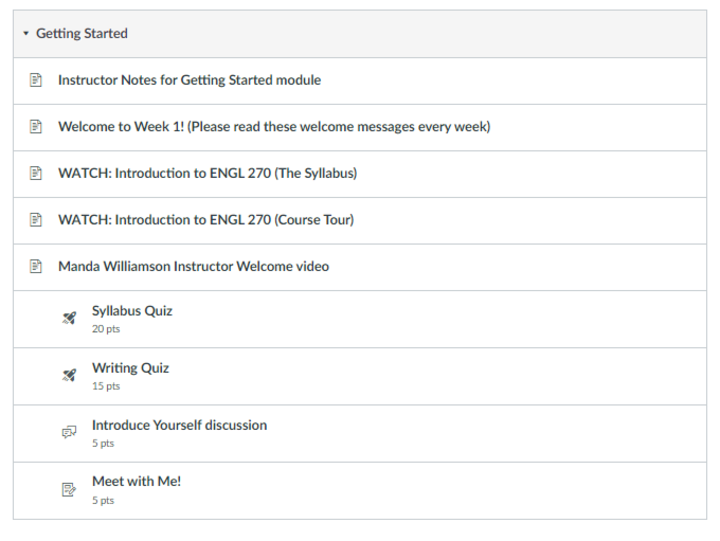The height and width of the screenshot is (541, 720).
Task: Click page icon beside Course Tour item
Action: tap(36, 220)
